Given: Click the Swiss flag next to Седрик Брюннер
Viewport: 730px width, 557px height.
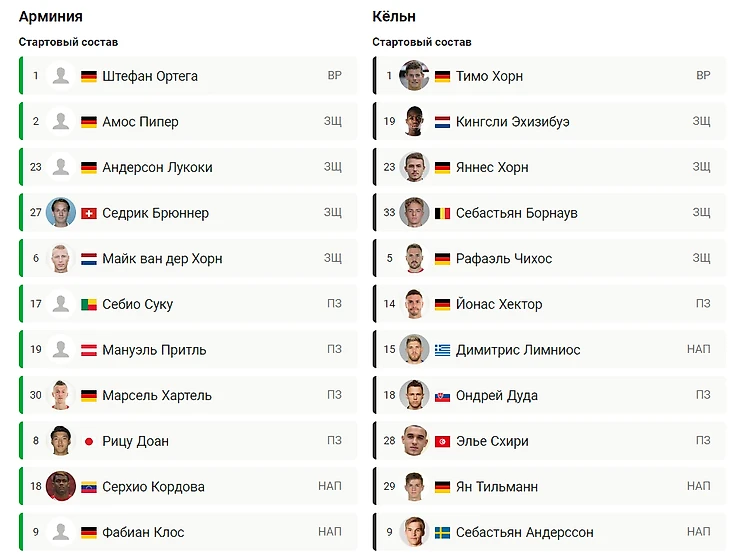Looking at the screenshot, I should [89, 213].
